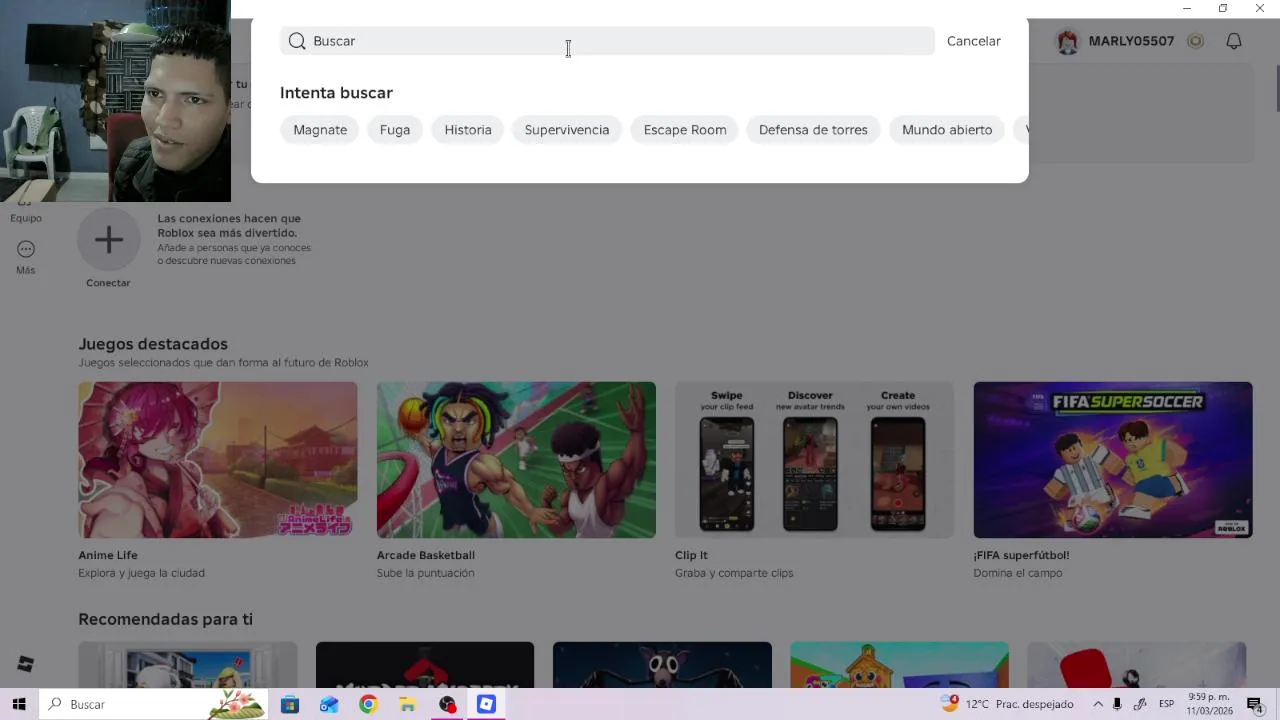This screenshot has width=1280, height=720.
Task: Open the recording app taskbar icon
Action: (x=447, y=704)
